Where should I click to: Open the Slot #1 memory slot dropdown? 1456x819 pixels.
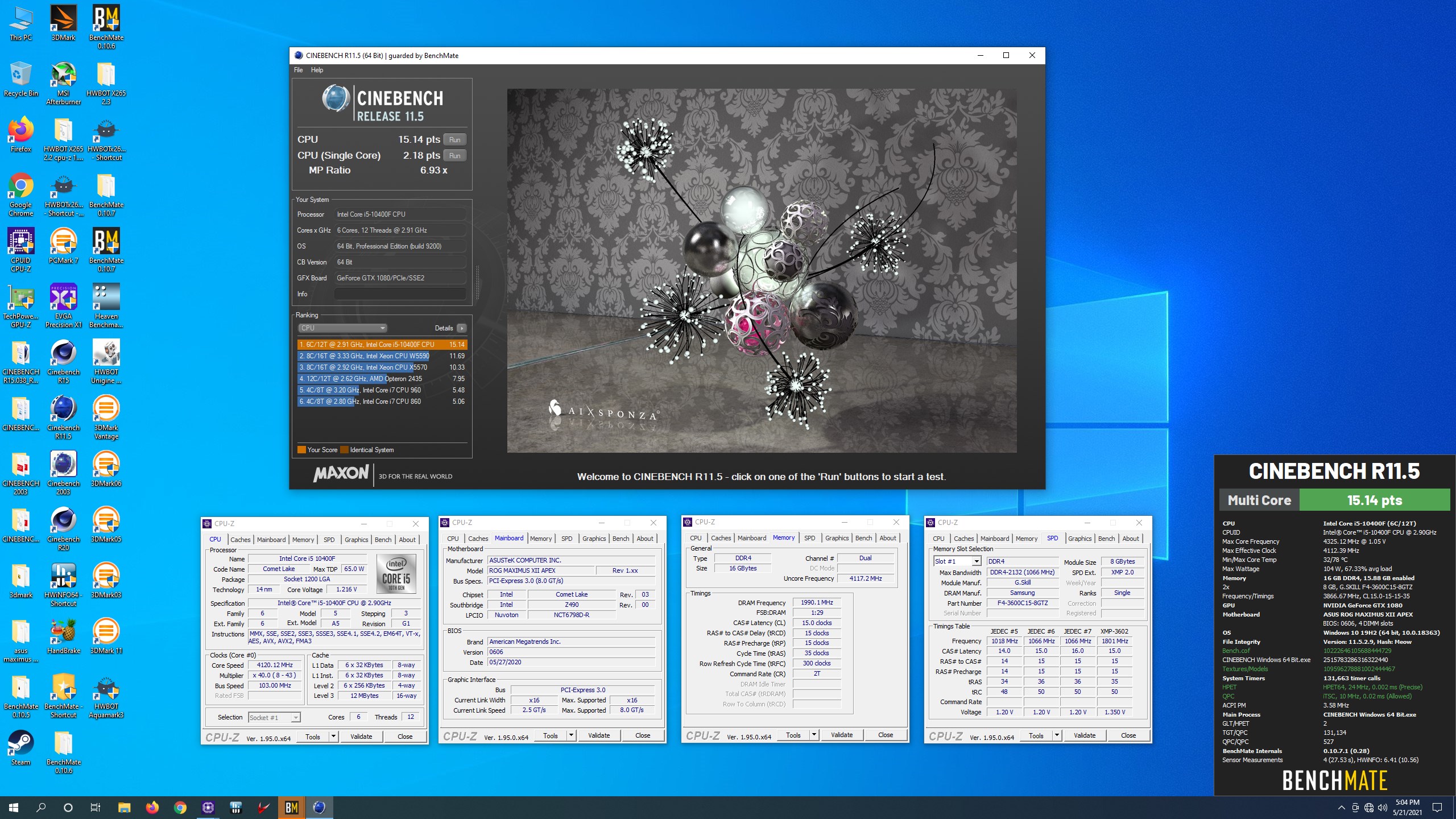(957, 561)
